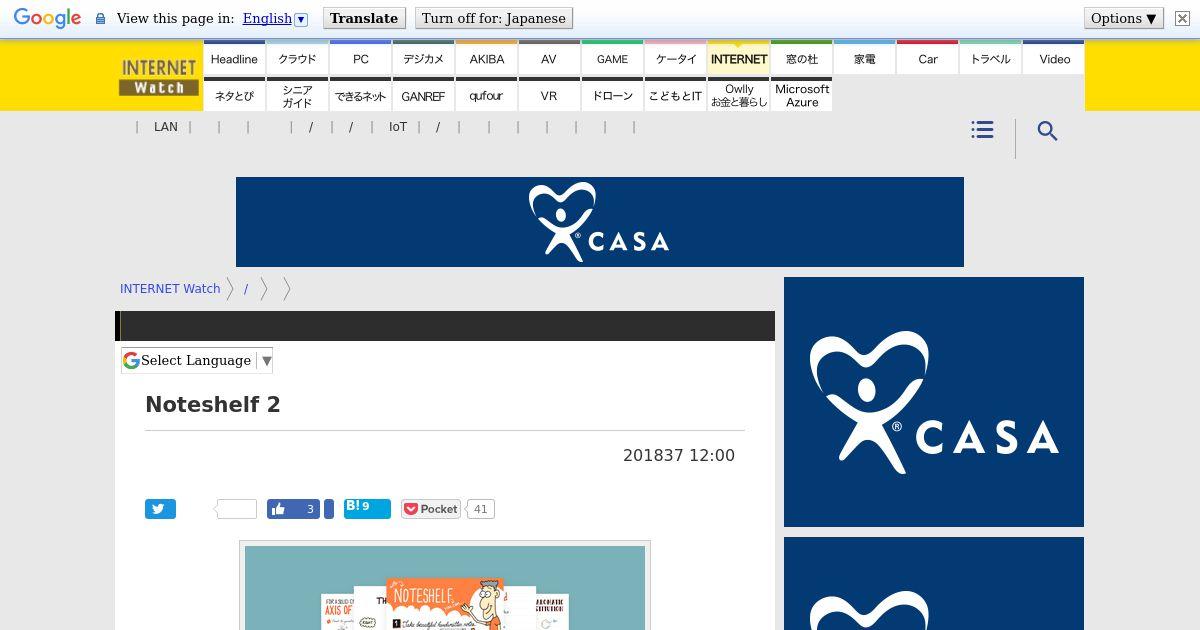Open the トラベル tab
The width and height of the screenshot is (1200, 630).
pos(990,59)
